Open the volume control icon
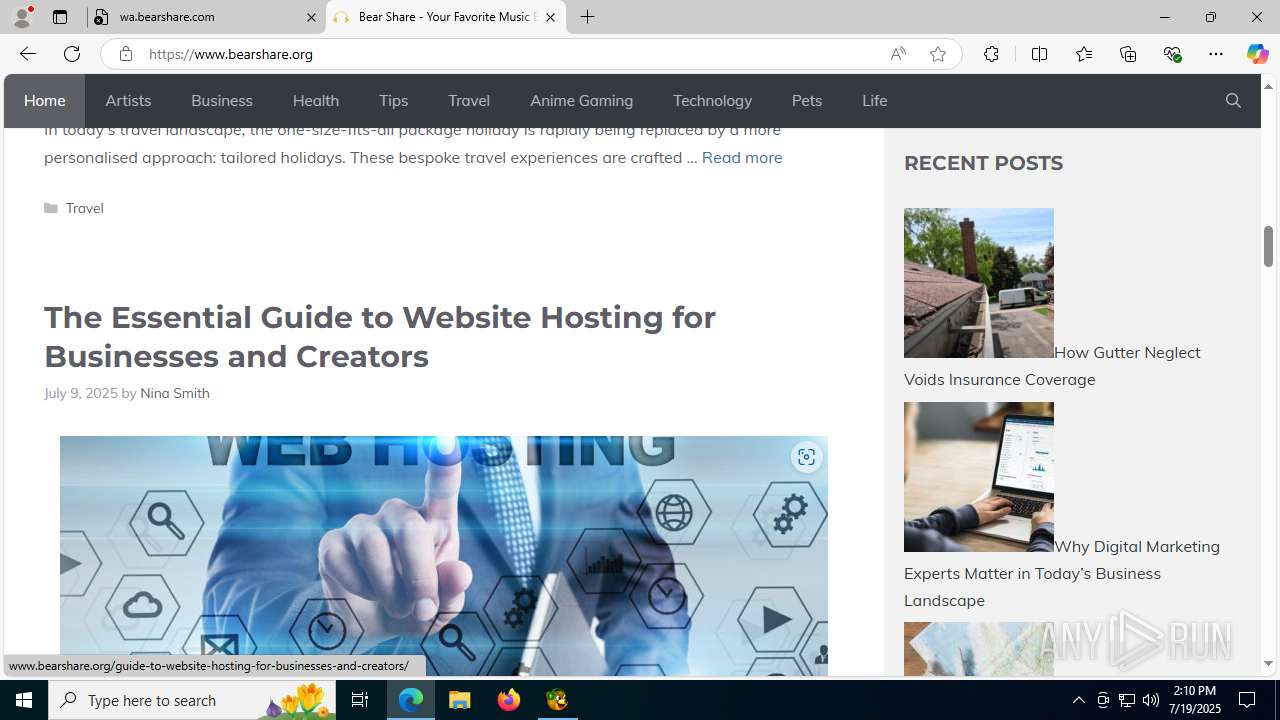This screenshot has width=1280, height=720. pos(1151,700)
